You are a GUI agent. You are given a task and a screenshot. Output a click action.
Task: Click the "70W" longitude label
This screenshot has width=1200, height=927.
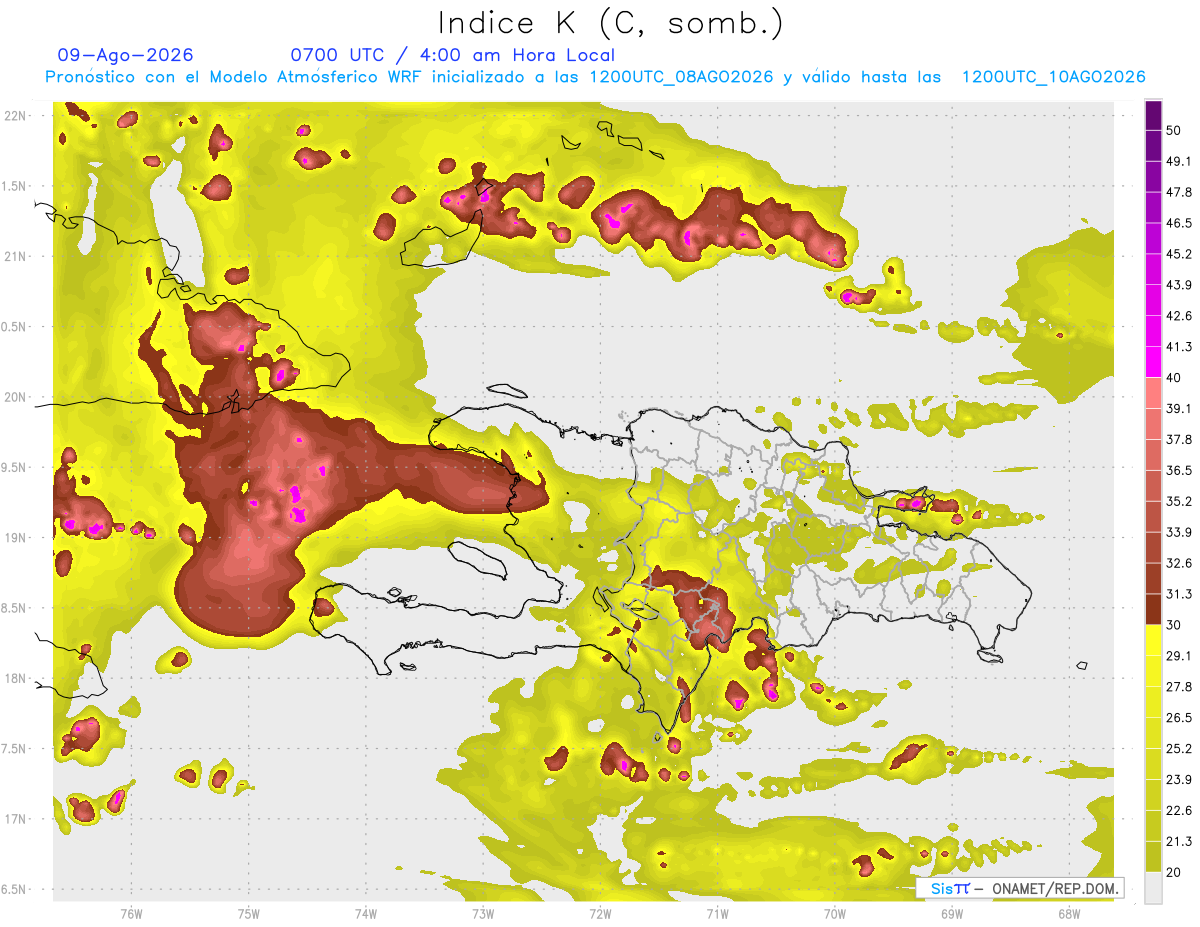click(x=834, y=913)
